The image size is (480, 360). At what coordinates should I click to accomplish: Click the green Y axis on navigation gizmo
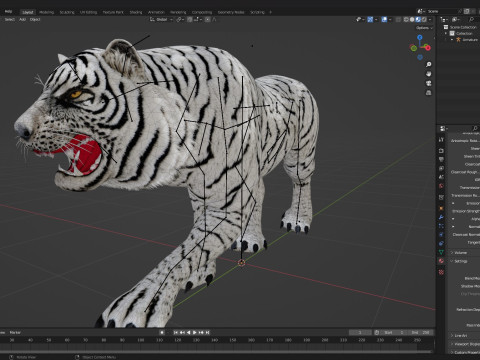pos(413,48)
